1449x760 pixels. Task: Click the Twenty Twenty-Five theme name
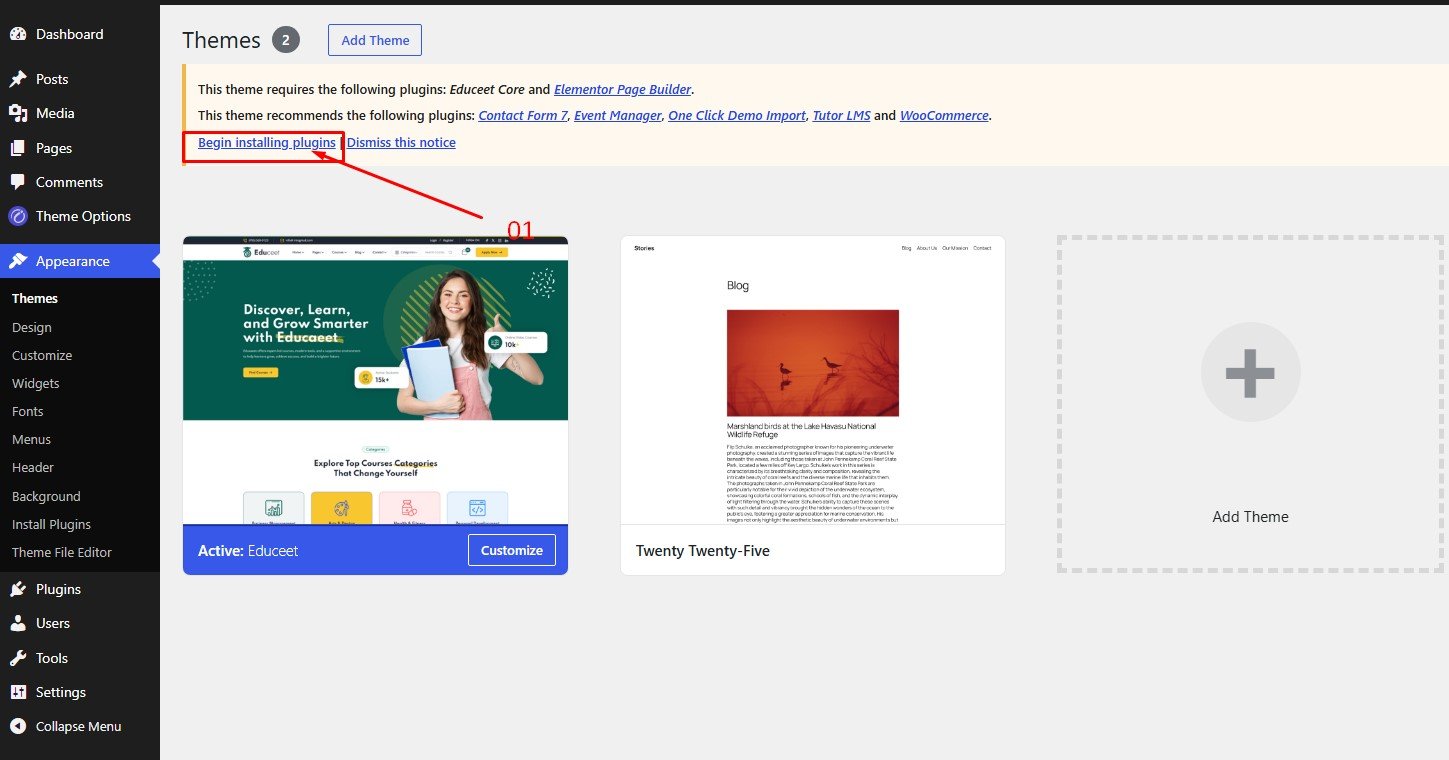click(x=702, y=551)
